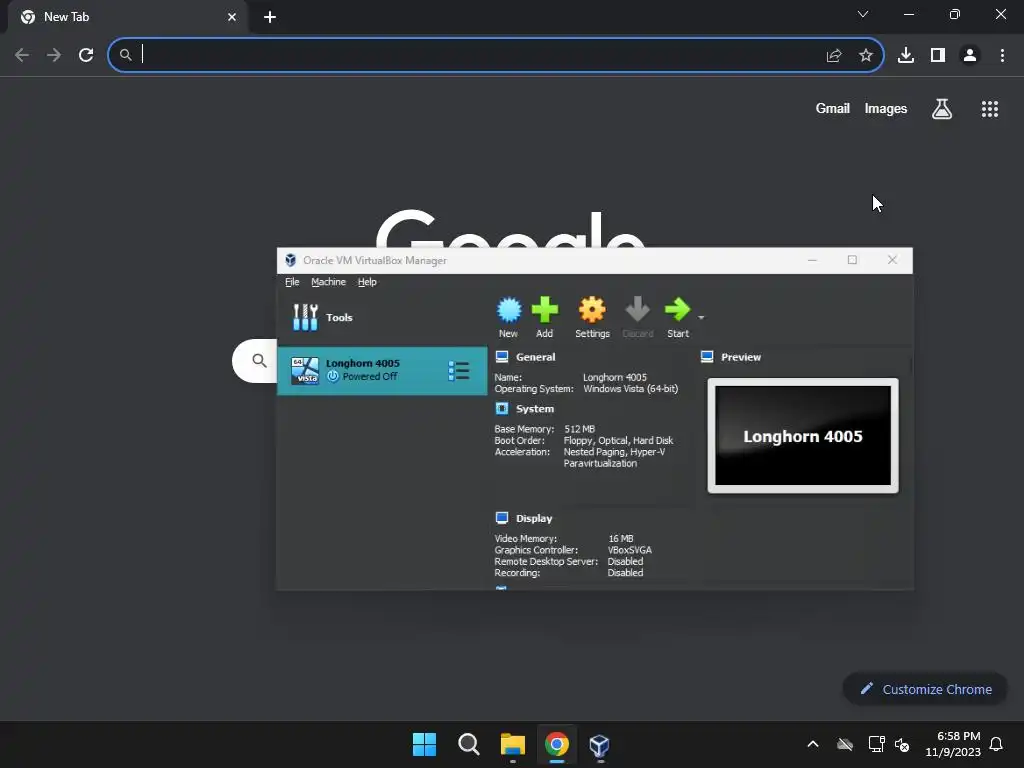Open the notifications bell in taskbar
Image resolution: width=1024 pixels, height=768 pixels.
996,744
